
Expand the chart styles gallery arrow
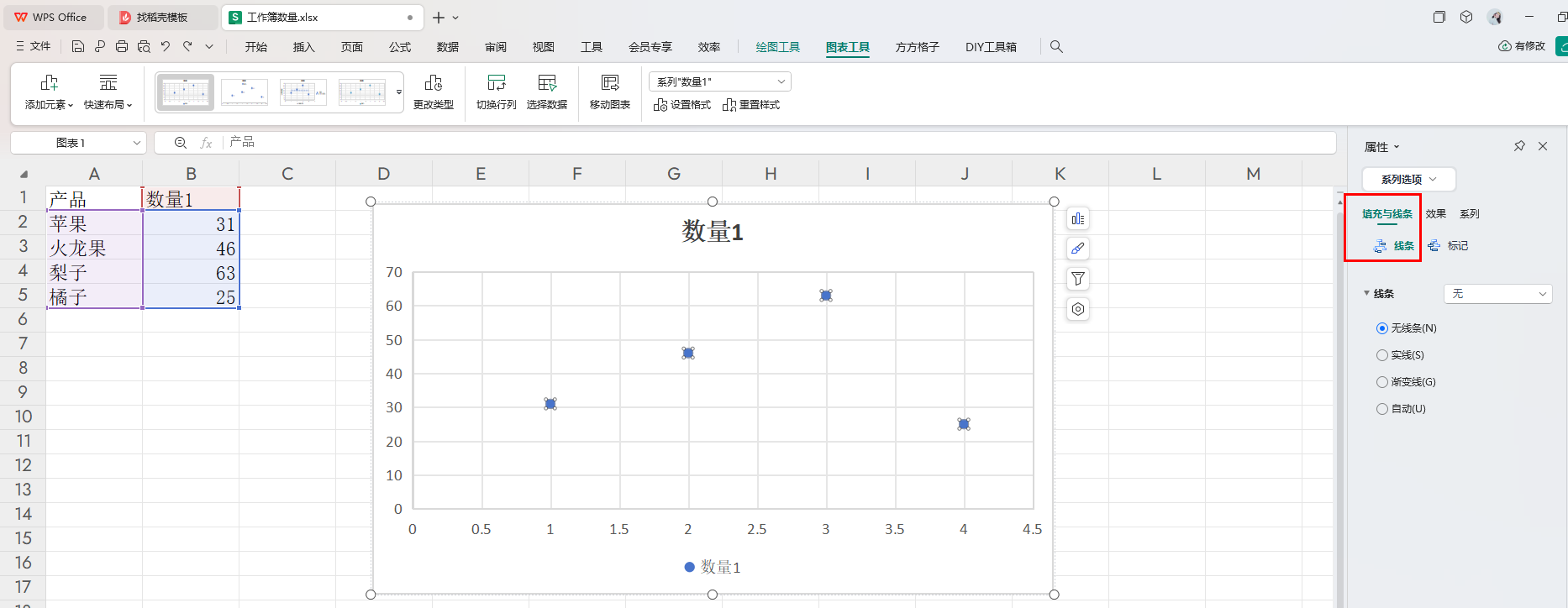pos(399,92)
